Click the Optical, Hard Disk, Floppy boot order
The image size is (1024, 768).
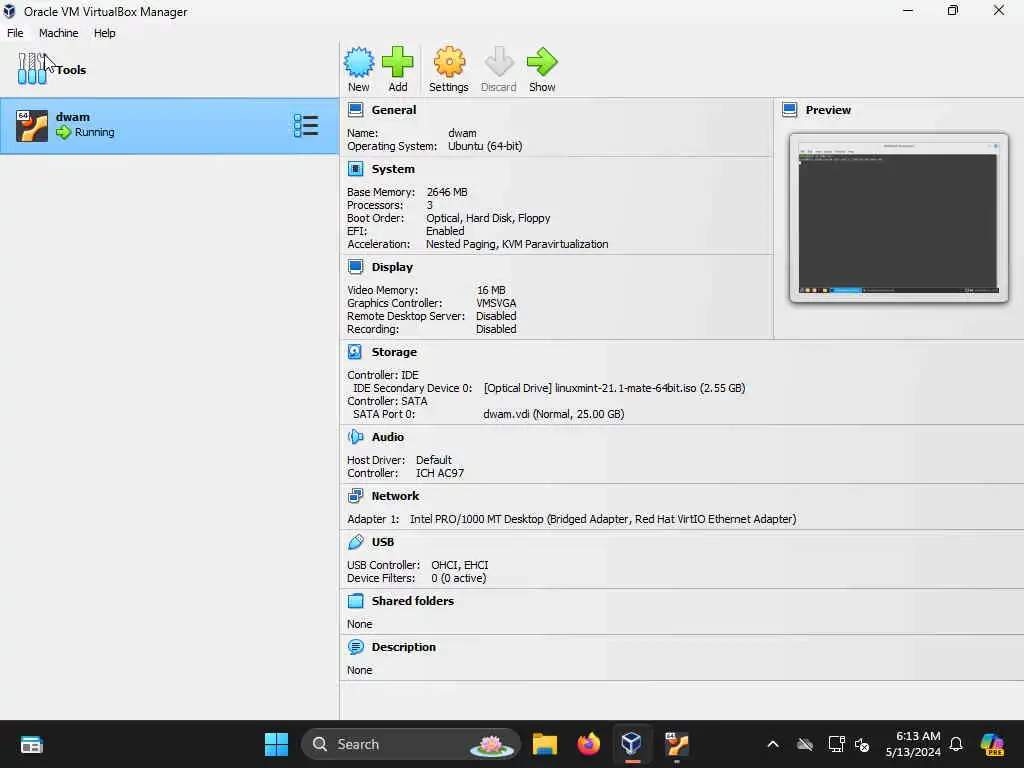(488, 218)
